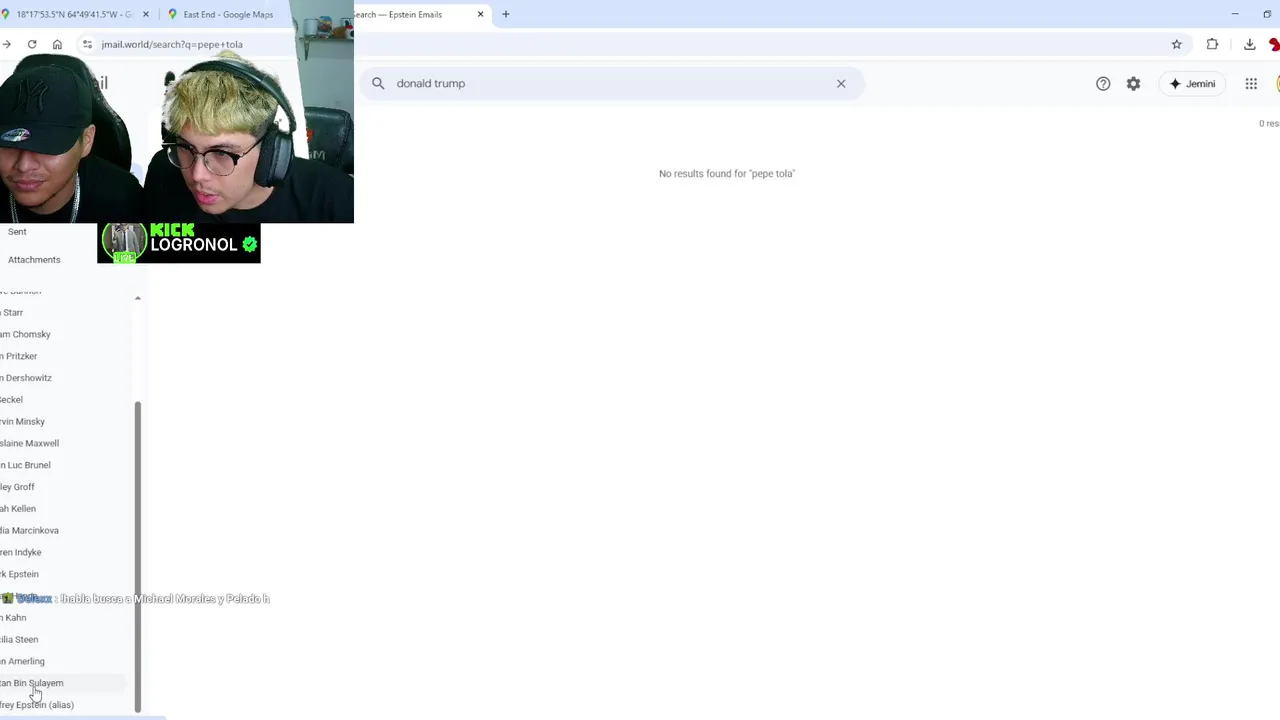Select the Groff contact in sidebar

(x=17, y=488)
